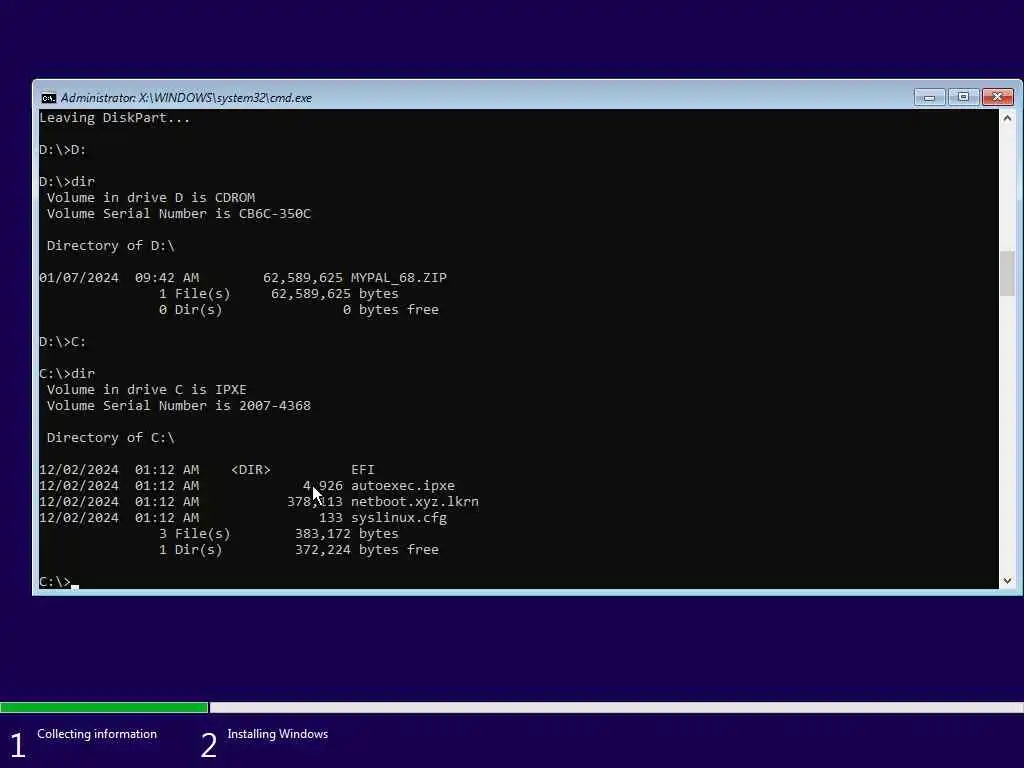Viewport: 1024px width, 768px height.
Task: Click the scrollbar down arrow
Action: (1007, 581)
